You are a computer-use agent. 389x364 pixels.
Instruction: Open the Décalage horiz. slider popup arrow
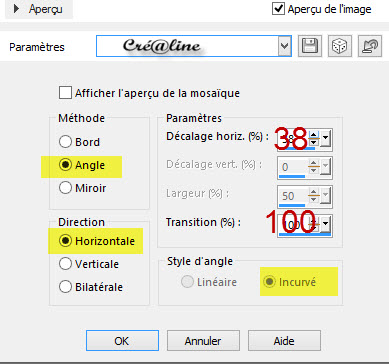click(325, 137)
